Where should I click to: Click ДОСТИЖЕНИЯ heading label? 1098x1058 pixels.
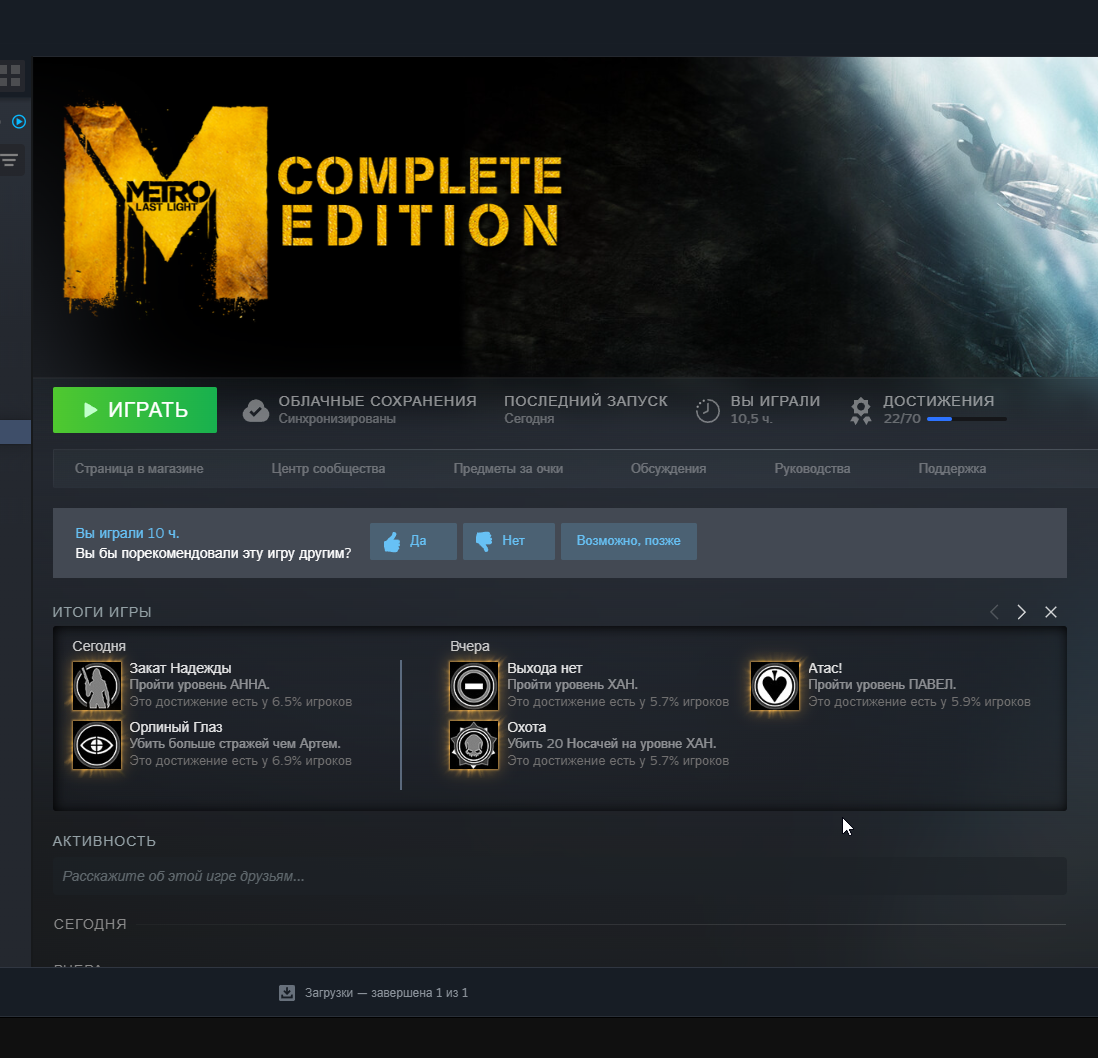click(x=938, y=401)
